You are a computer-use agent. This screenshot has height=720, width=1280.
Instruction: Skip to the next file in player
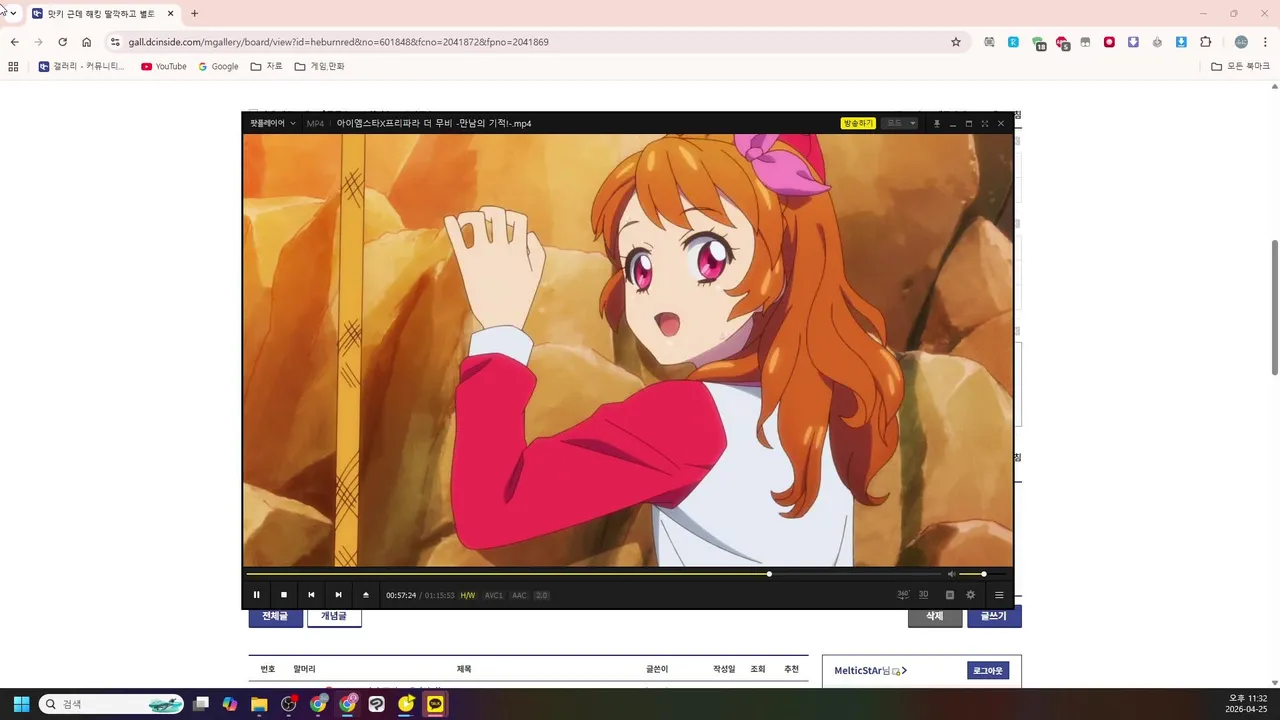(x=338, y=595)
